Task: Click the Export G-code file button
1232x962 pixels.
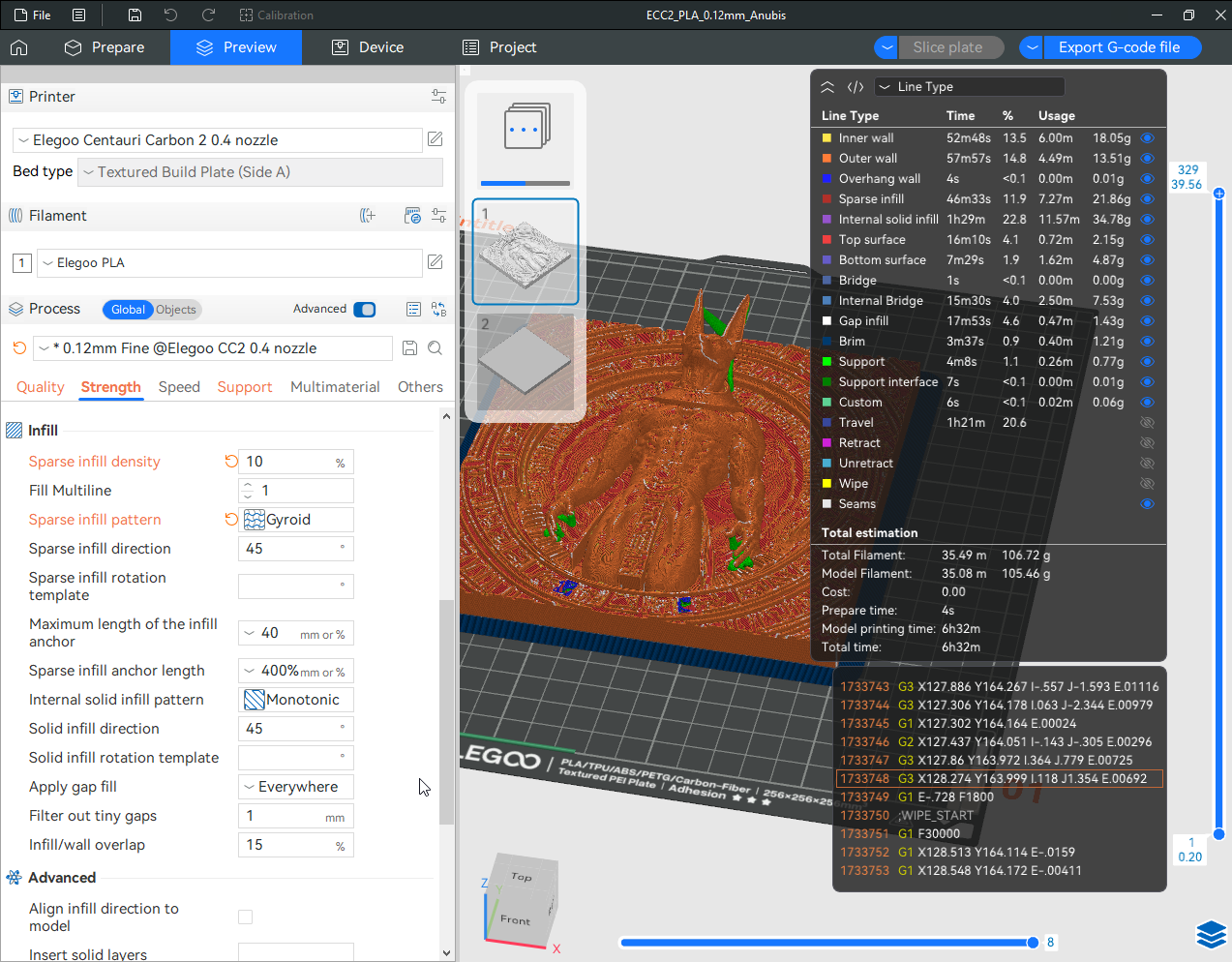Action: (x=1120, y=47)
